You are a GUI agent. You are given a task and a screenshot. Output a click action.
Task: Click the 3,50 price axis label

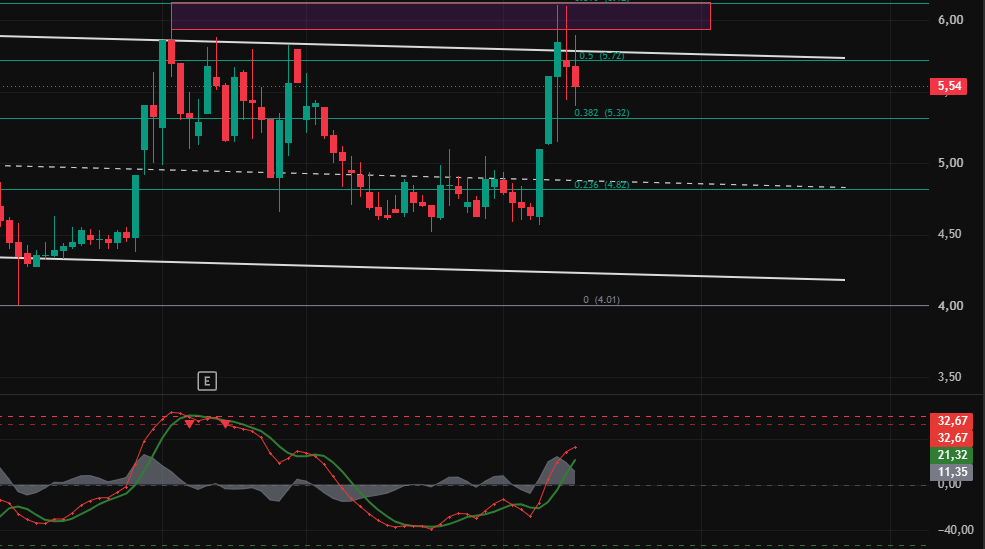[x=949, y=377]
